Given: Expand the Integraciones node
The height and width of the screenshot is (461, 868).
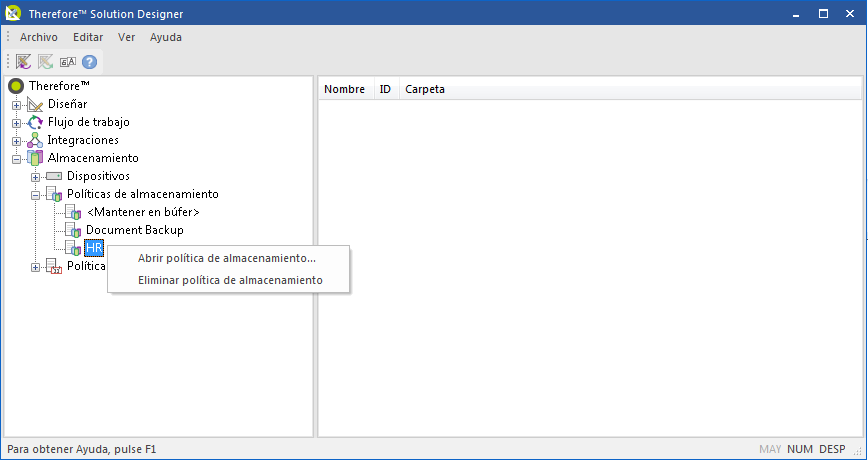Looking at the screenshot, I should click(x=16, y=141).
